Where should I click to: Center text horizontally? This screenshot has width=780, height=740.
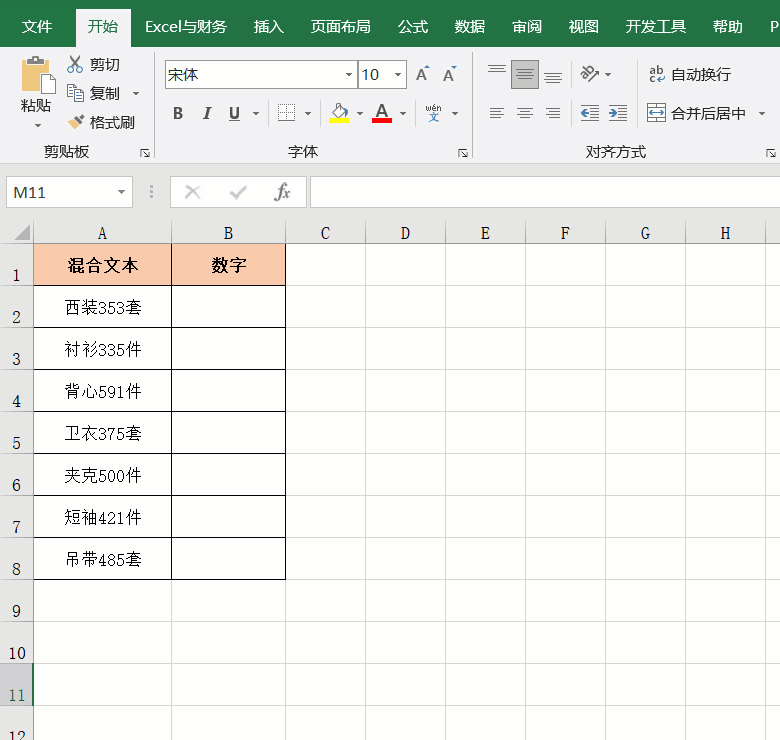coord(525,113)
